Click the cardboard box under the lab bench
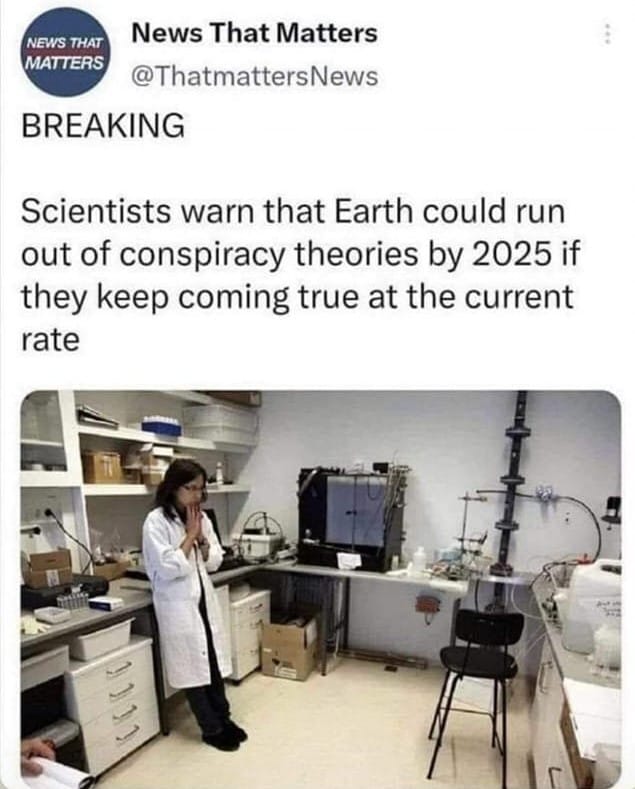Viewport: 635px width, 789px height. (289, 647)
